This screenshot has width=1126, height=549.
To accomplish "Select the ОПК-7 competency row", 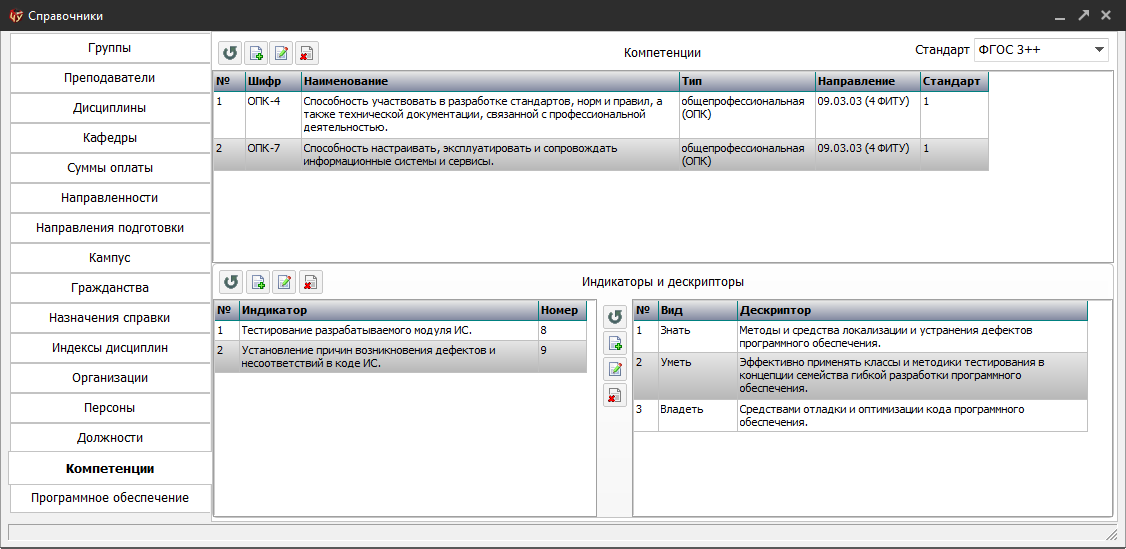I will (x=601, y=154).
